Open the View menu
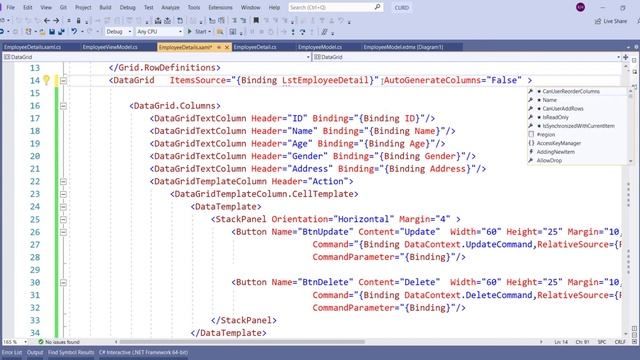The image size is (640, 360). point(46,7)
